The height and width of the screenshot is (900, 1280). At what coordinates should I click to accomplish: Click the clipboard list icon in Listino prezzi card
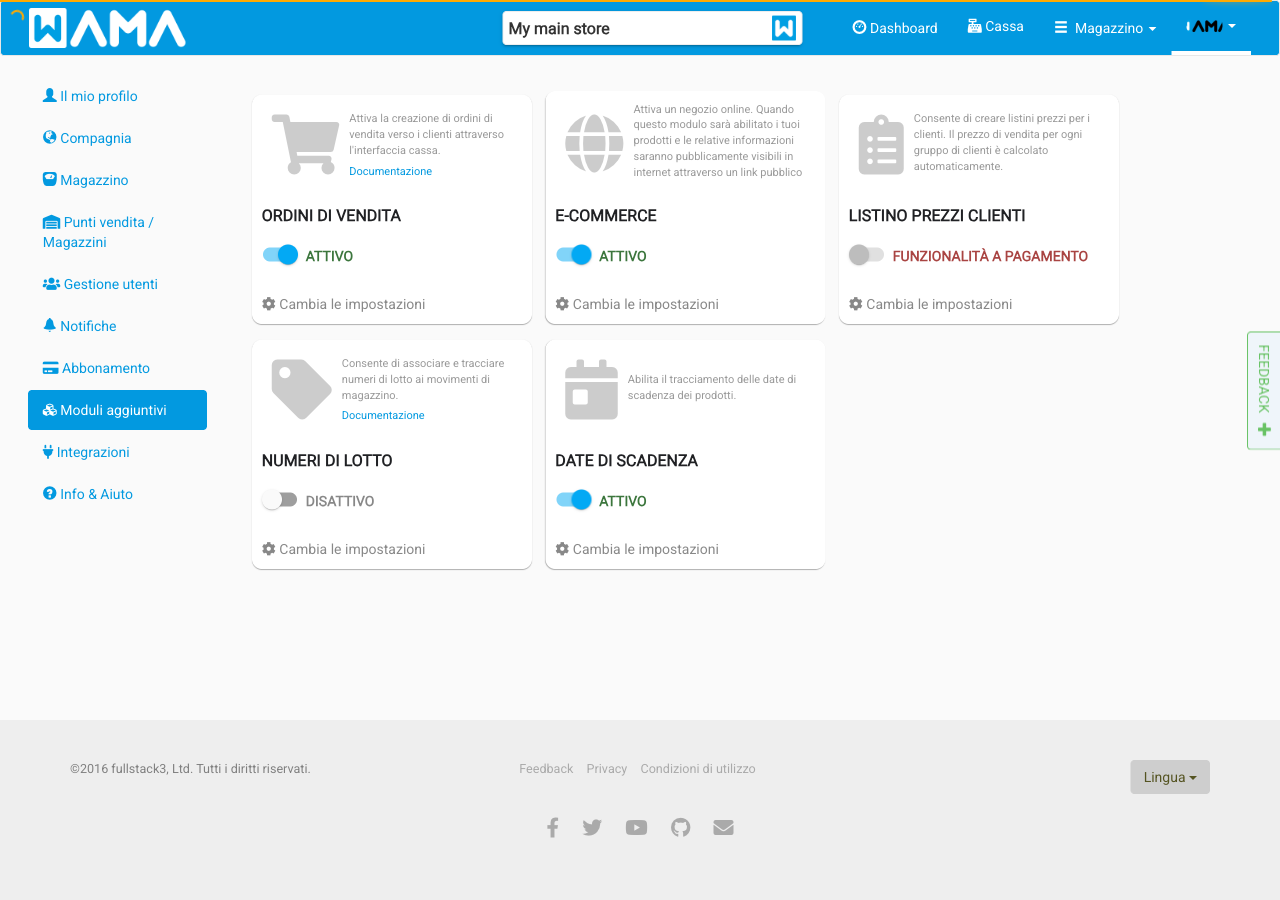tap(881, 144)
